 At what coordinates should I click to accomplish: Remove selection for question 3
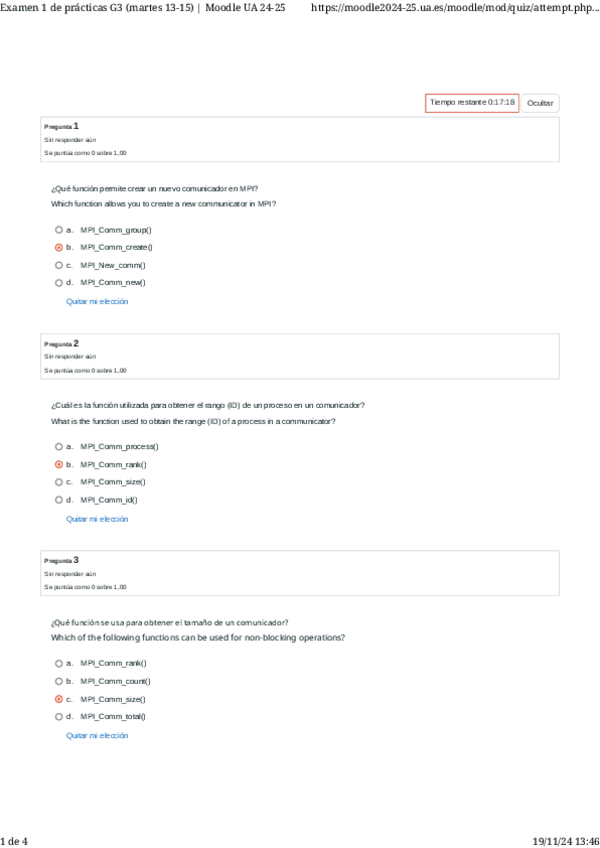click(97, 735)
